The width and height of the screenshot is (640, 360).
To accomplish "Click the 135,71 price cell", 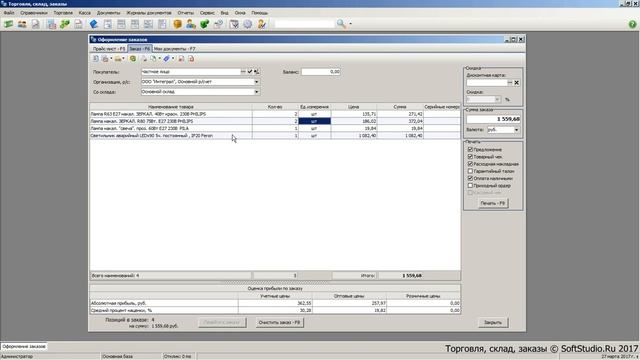I will pos(354,114).
